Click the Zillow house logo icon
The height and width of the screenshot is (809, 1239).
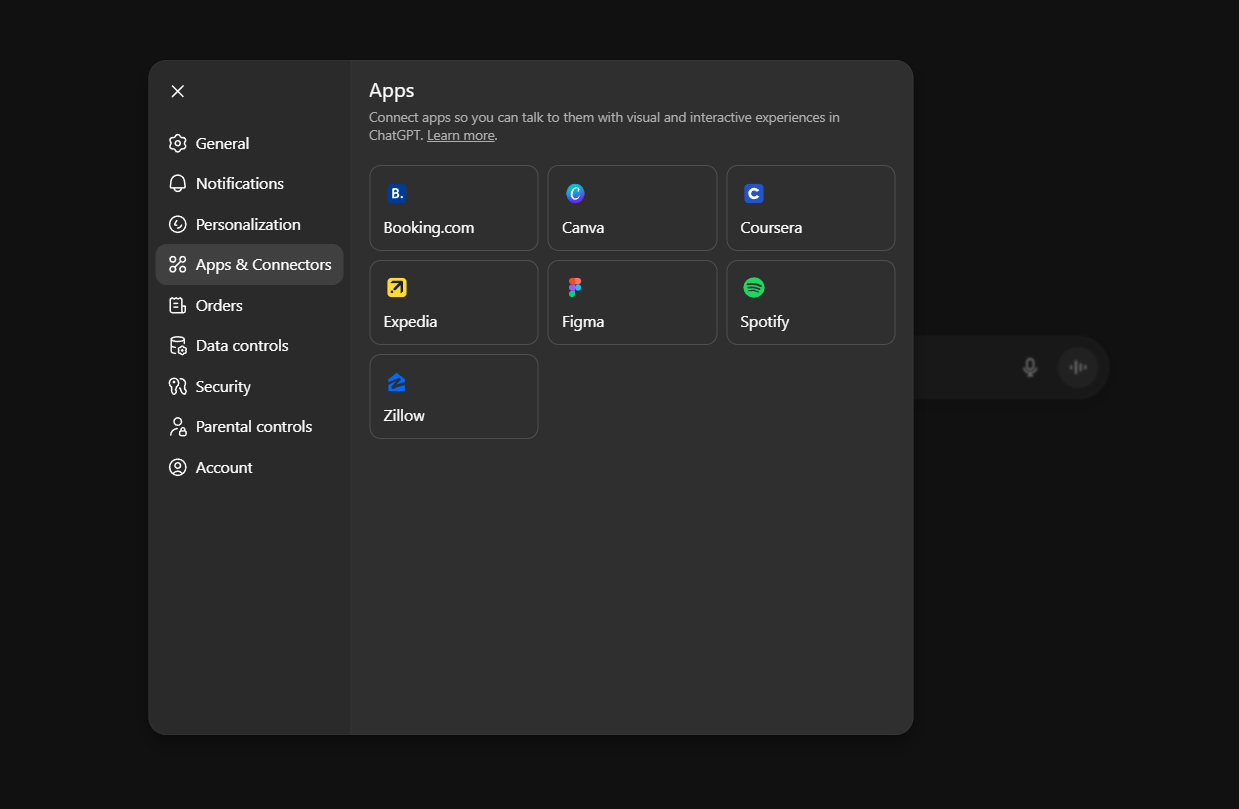point(397,382)
